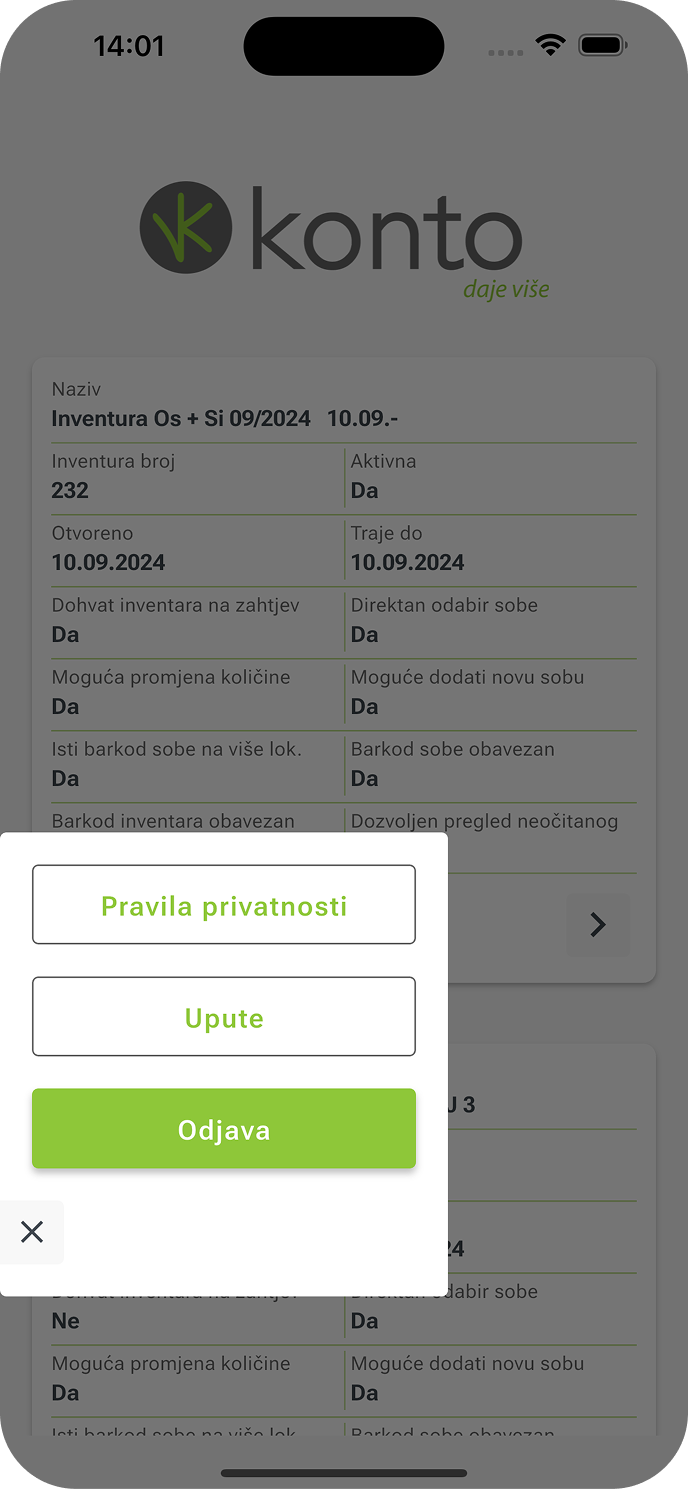
Task: Tap the Wi-Fi status icon
Action: [x=550, y=45]
